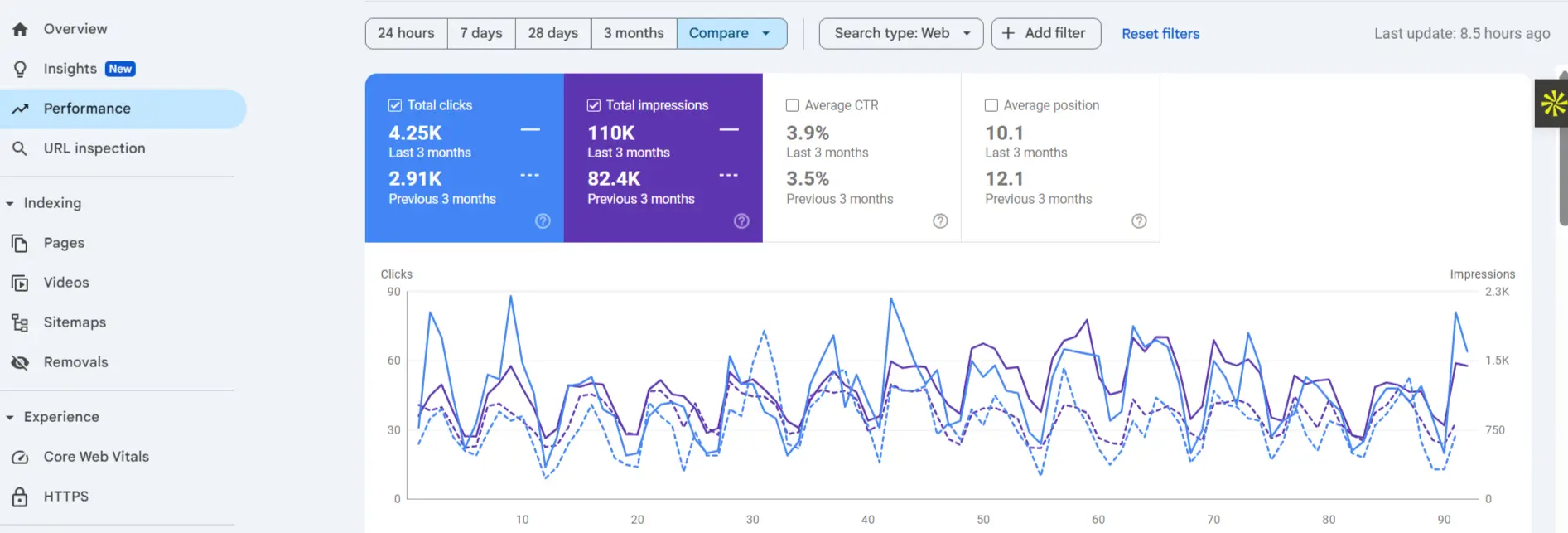Select the 28 days tab

(x=552, y=34)
